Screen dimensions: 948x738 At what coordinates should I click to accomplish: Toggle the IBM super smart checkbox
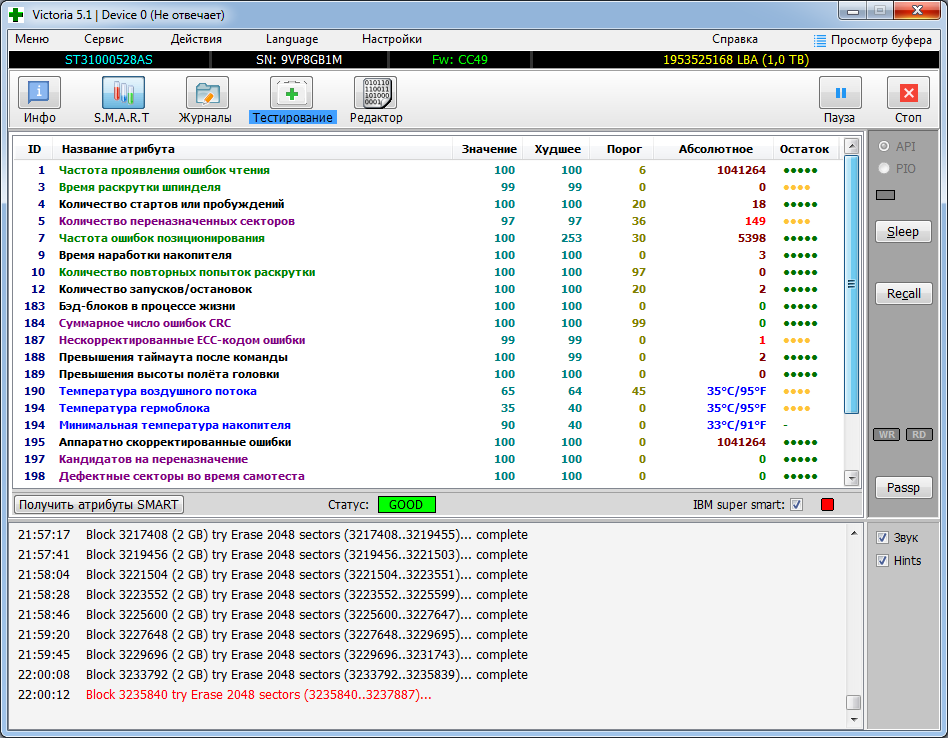tap(796, 505)
